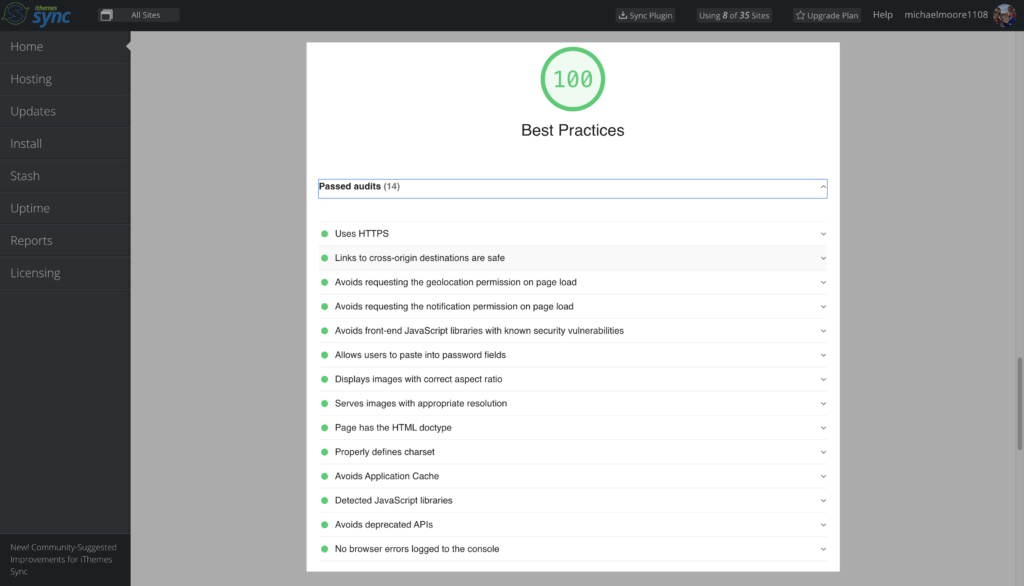
Task: Click the iThemes Sync logo
Action: pos(36,14)
